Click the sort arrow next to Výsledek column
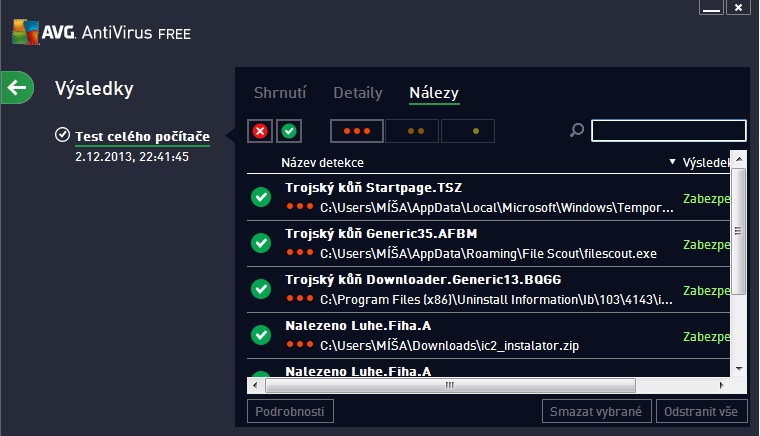 [672, 161]
